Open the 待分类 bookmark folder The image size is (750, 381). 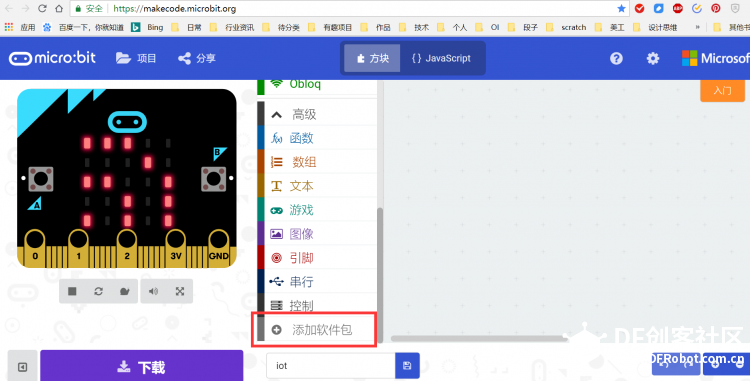click(x=282, y=27)
